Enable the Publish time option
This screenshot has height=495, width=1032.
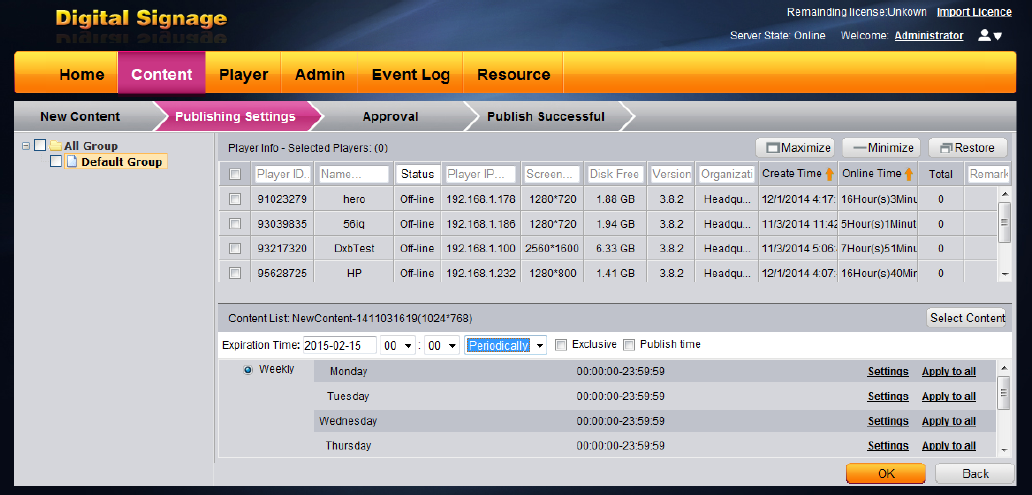629,344
